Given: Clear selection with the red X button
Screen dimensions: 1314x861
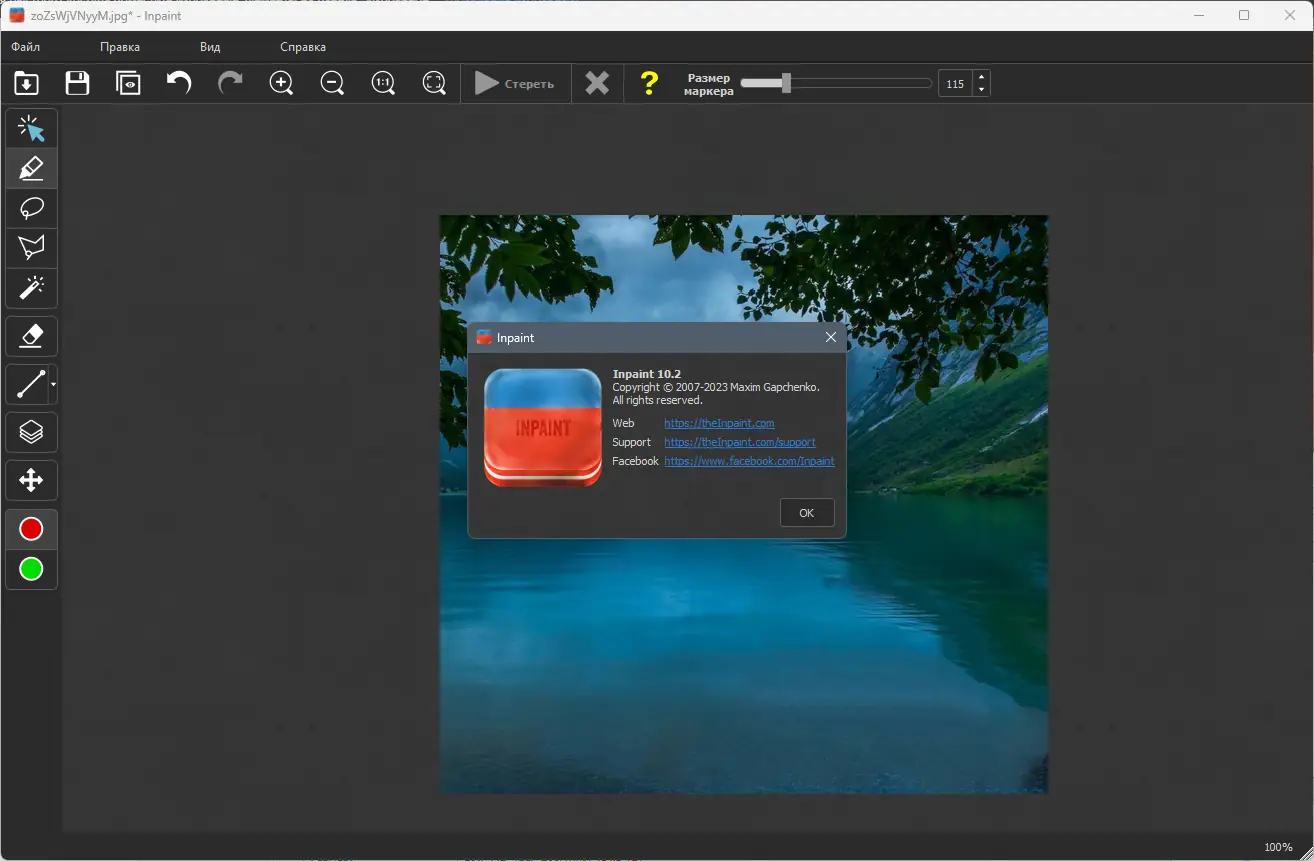Looking at the screenshot, I should [x=597, y=83].
